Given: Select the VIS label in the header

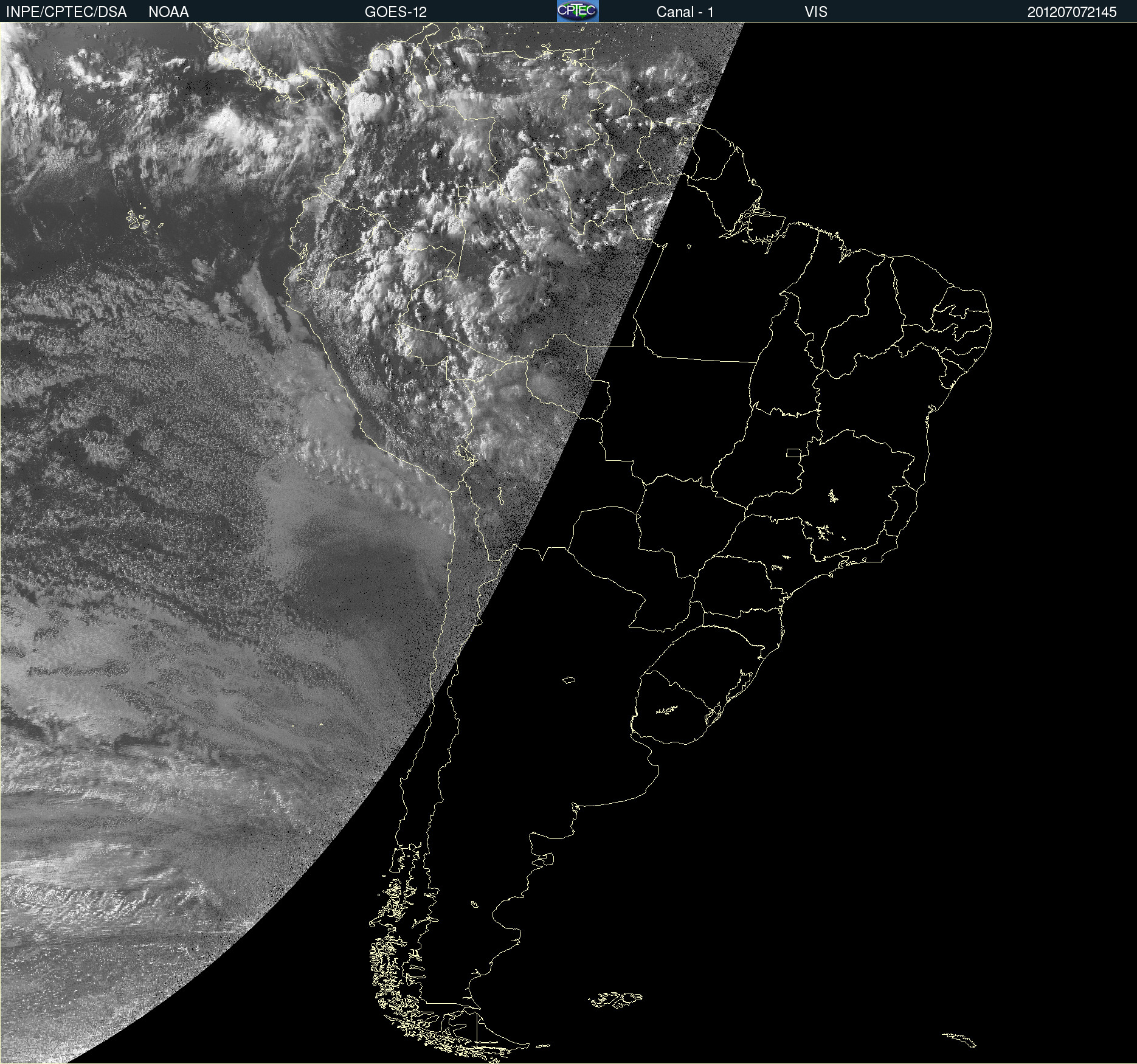Looking at the screenshot, I should coord(816,12).
